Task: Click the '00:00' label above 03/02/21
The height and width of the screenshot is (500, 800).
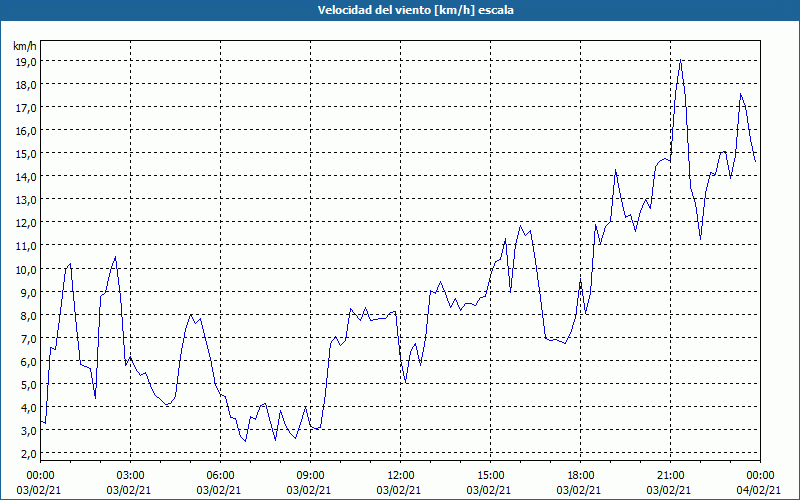Action: 40,476
